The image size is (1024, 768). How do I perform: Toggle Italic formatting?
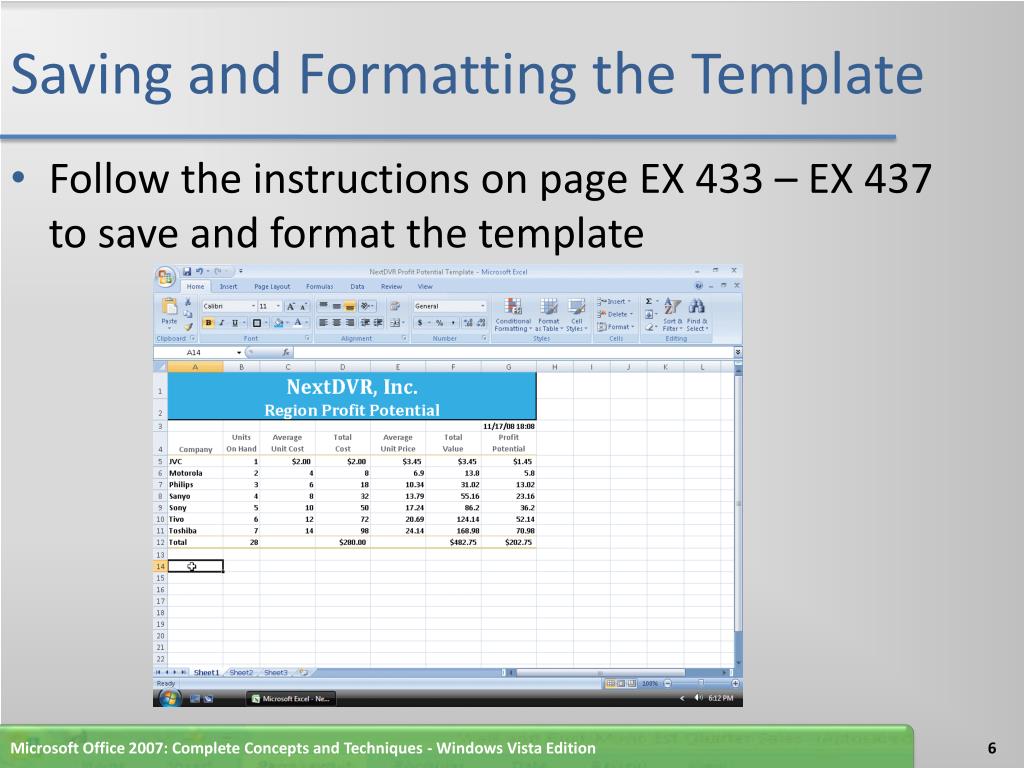pos(221,323)
